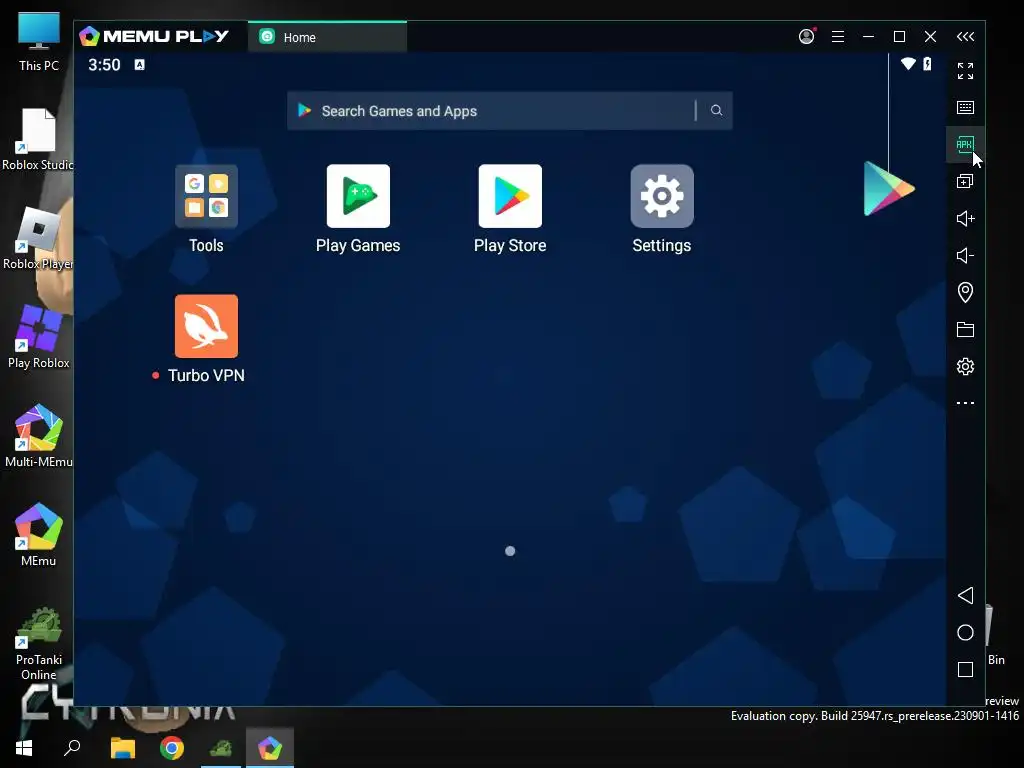Open the MEmu hamburger menu
The width and height of the screenshot is (1024, 768).
pos(838,37)
